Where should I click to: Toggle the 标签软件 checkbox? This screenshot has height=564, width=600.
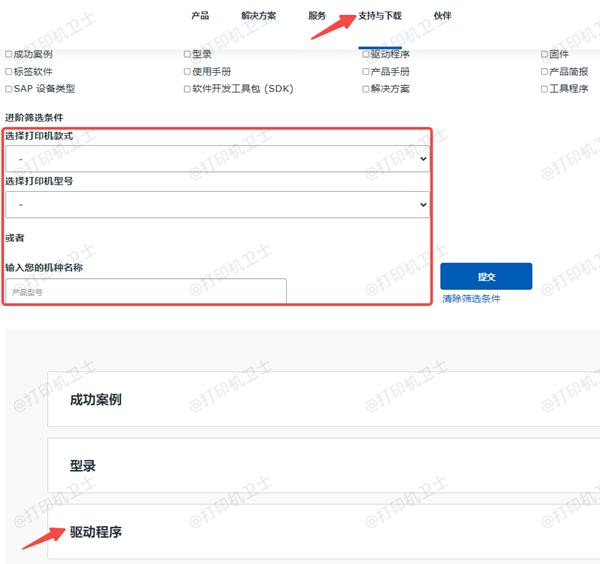pyautogui.click(x=9, y=72)
